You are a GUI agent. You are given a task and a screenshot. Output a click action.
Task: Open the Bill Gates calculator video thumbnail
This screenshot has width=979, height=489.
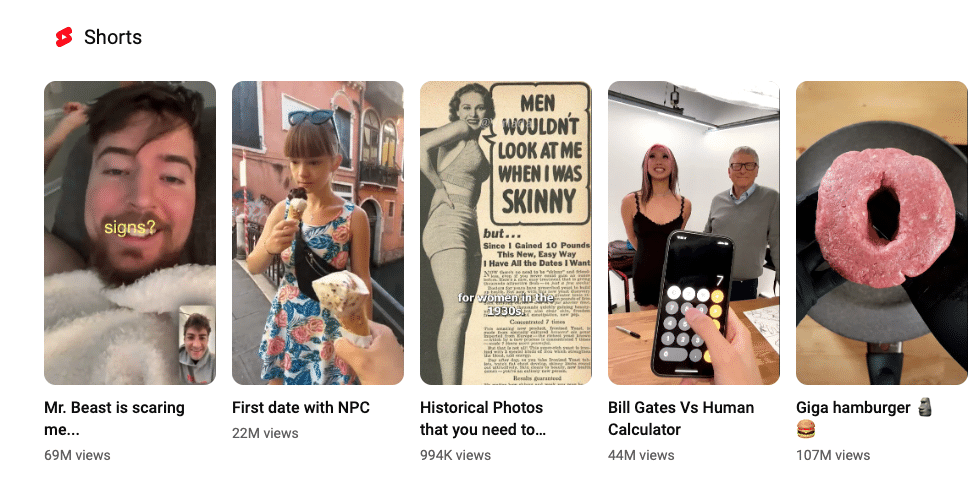point(694,233)
